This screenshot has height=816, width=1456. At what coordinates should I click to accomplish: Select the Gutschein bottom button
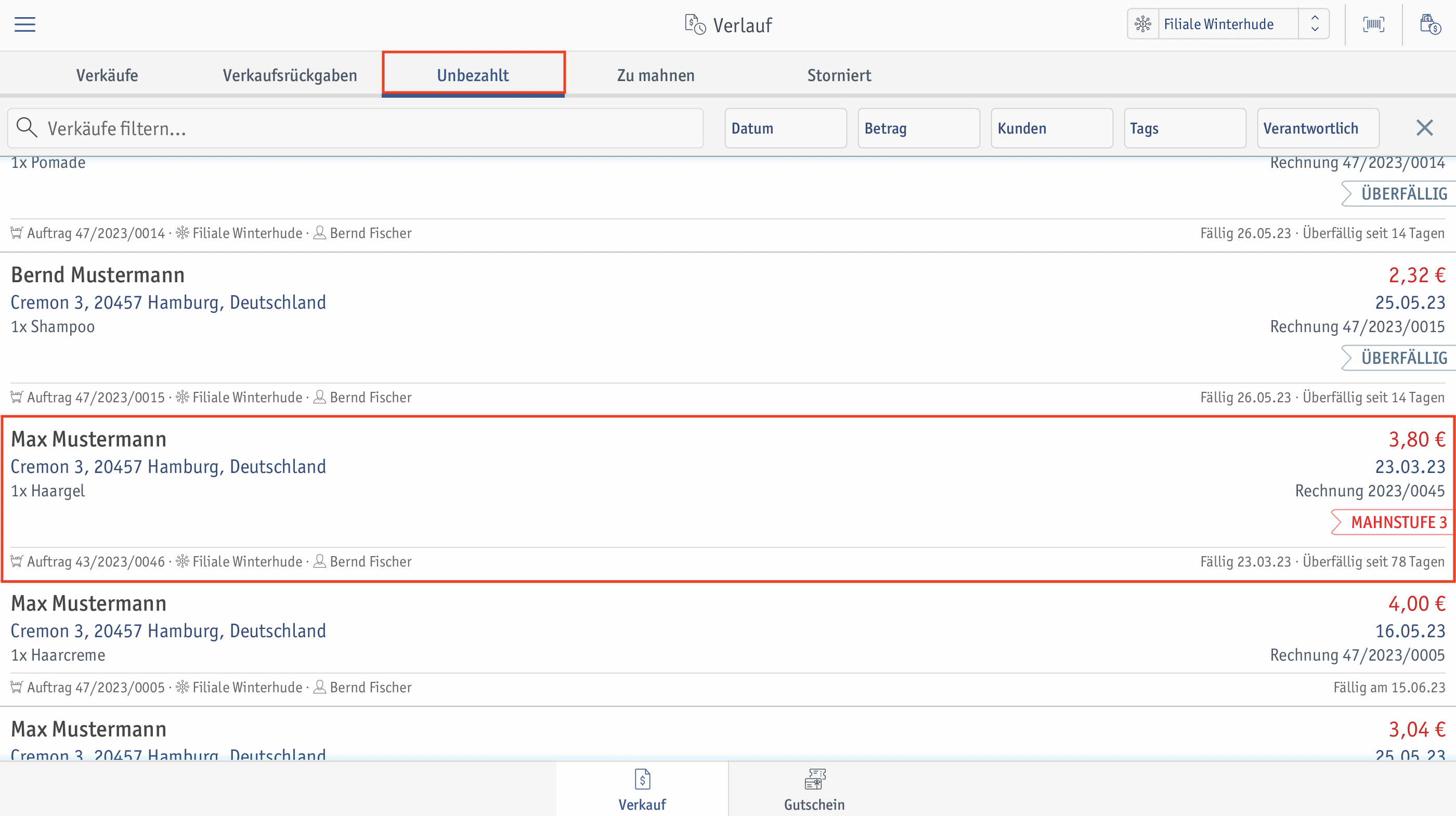pos(814,789)
